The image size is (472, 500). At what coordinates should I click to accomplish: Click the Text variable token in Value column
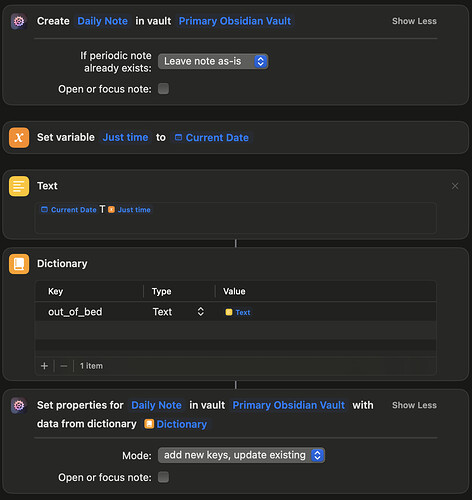[238, 312]
